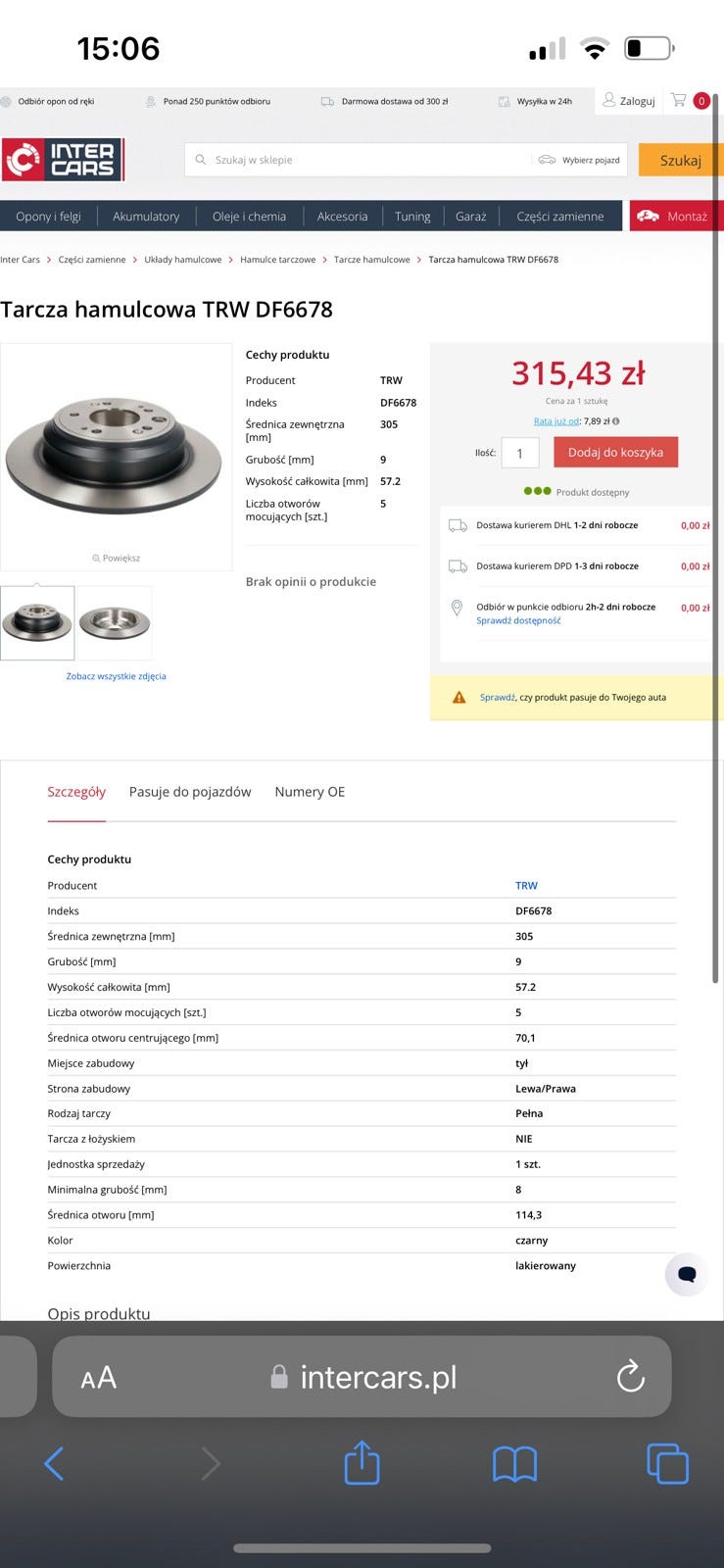Show open Safari tabs icon
Screen dimensions: 724x1568
click(x=668, y=1464)
